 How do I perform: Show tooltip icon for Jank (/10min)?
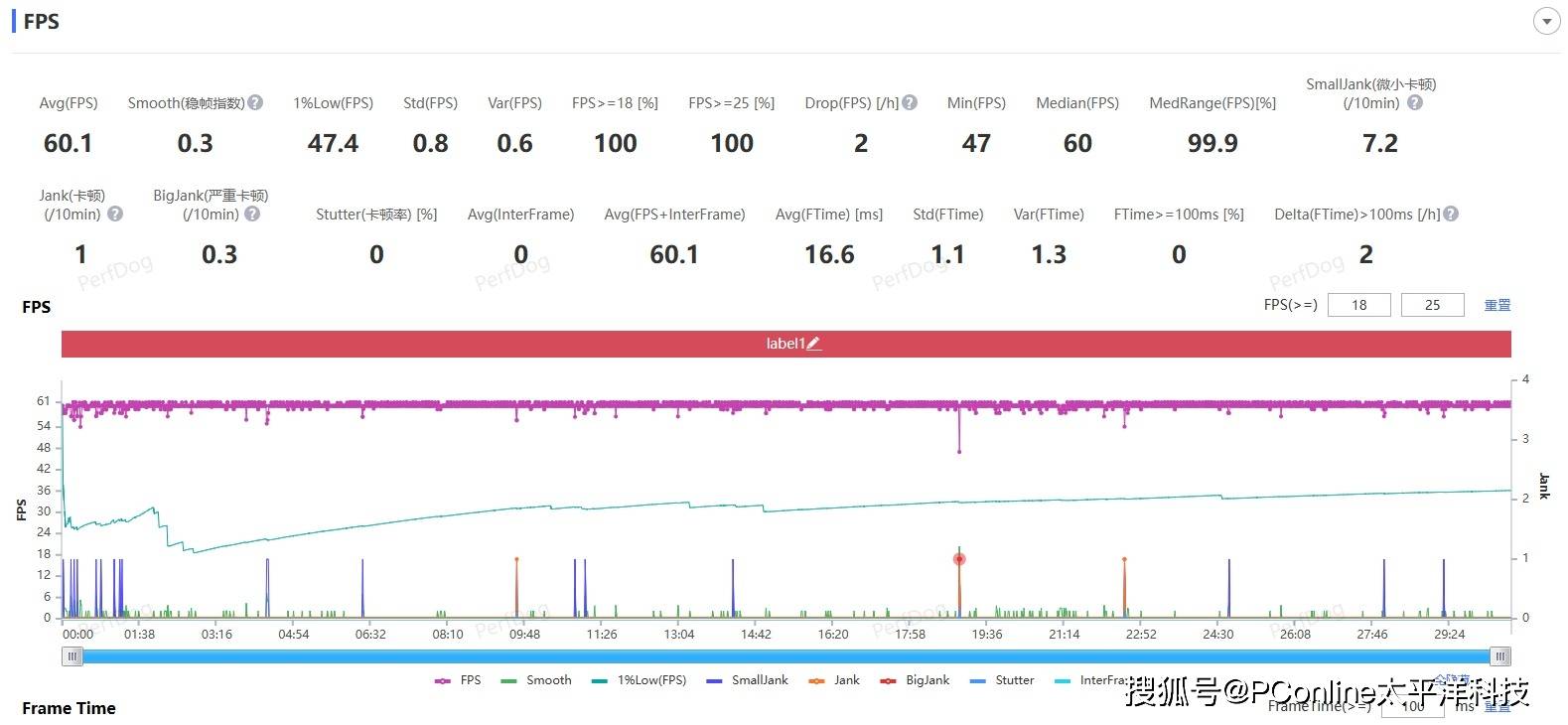(115, 215)
